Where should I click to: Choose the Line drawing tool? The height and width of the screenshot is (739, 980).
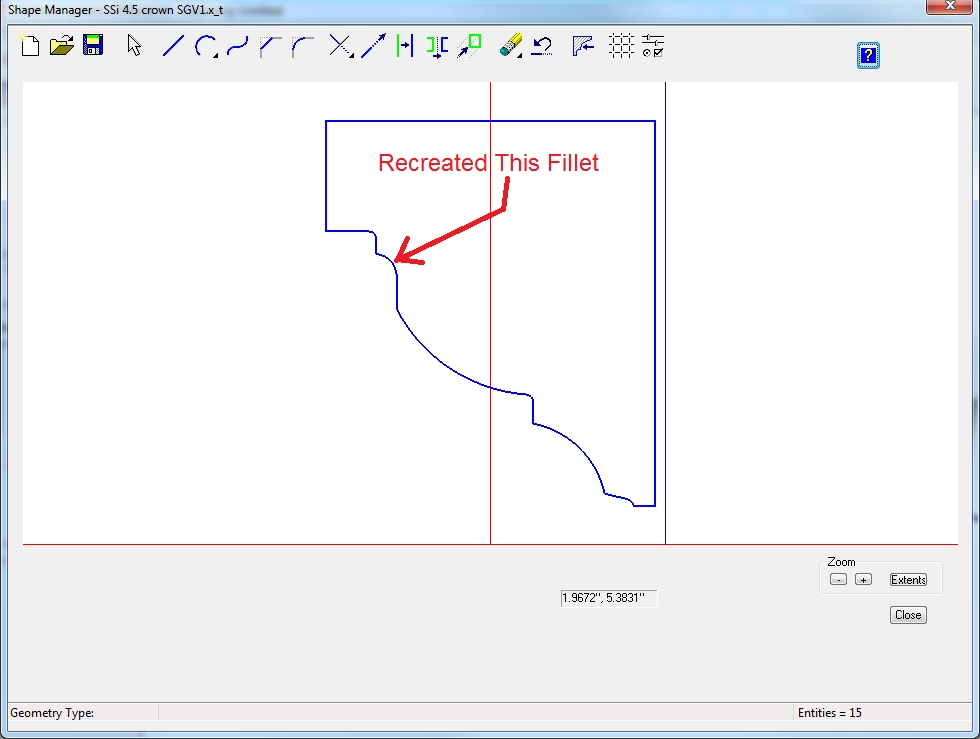(x=173, y=45)
